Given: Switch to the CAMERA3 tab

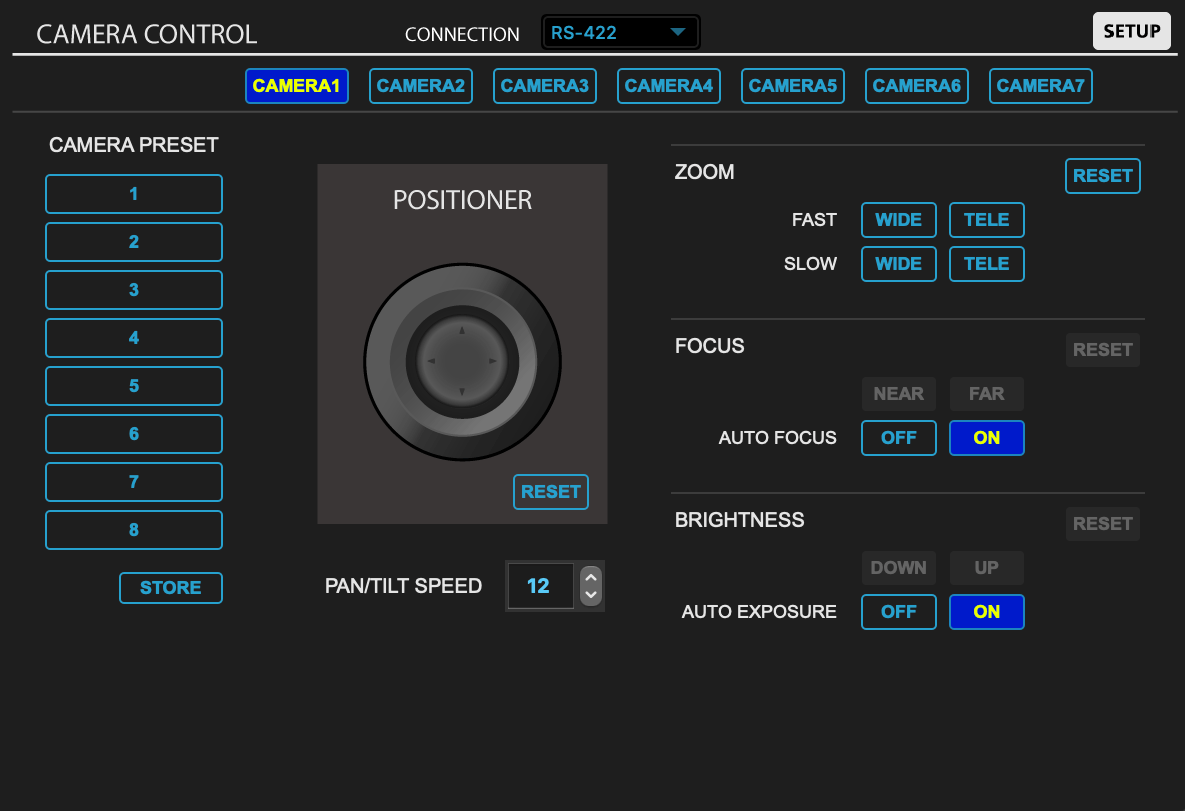Looking at the screenshot, I should pyautogui.click(x=544, y=86).
